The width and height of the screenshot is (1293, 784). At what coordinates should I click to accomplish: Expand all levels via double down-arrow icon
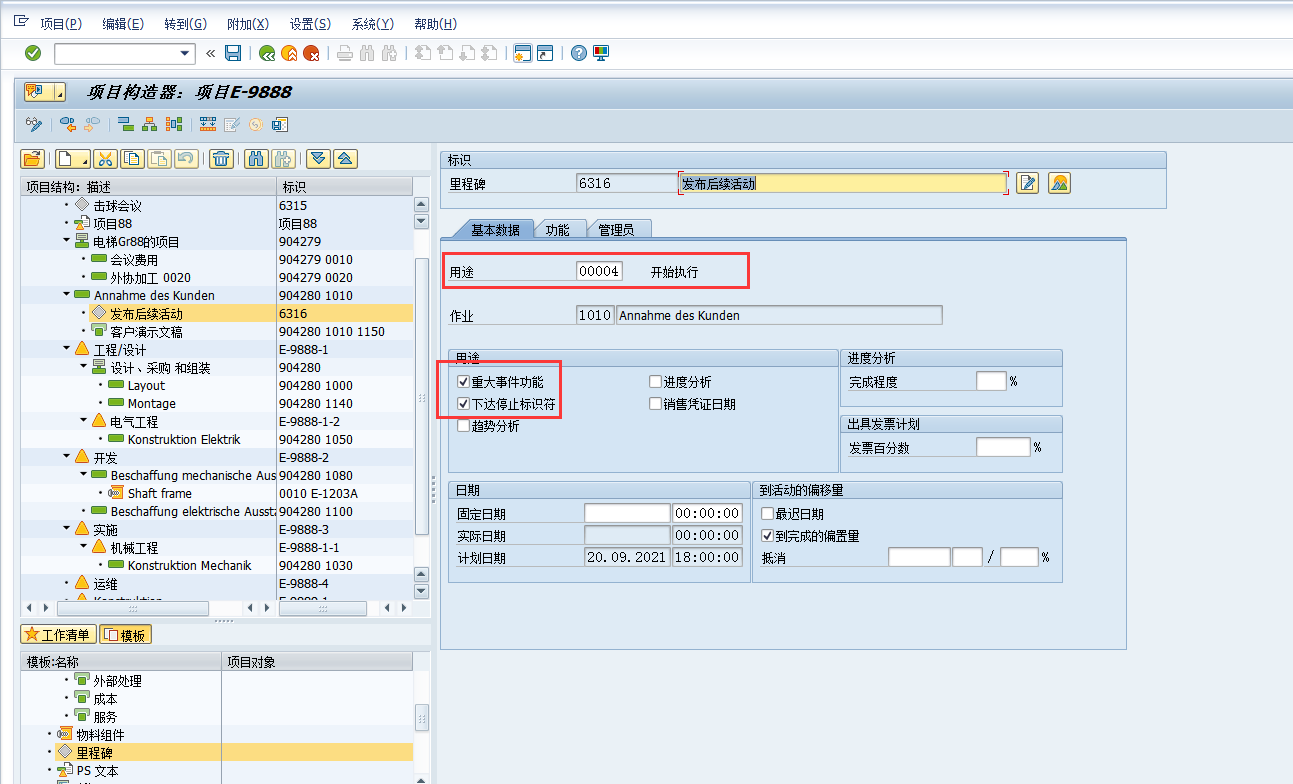pyautogui.click(x=319, y=158)
